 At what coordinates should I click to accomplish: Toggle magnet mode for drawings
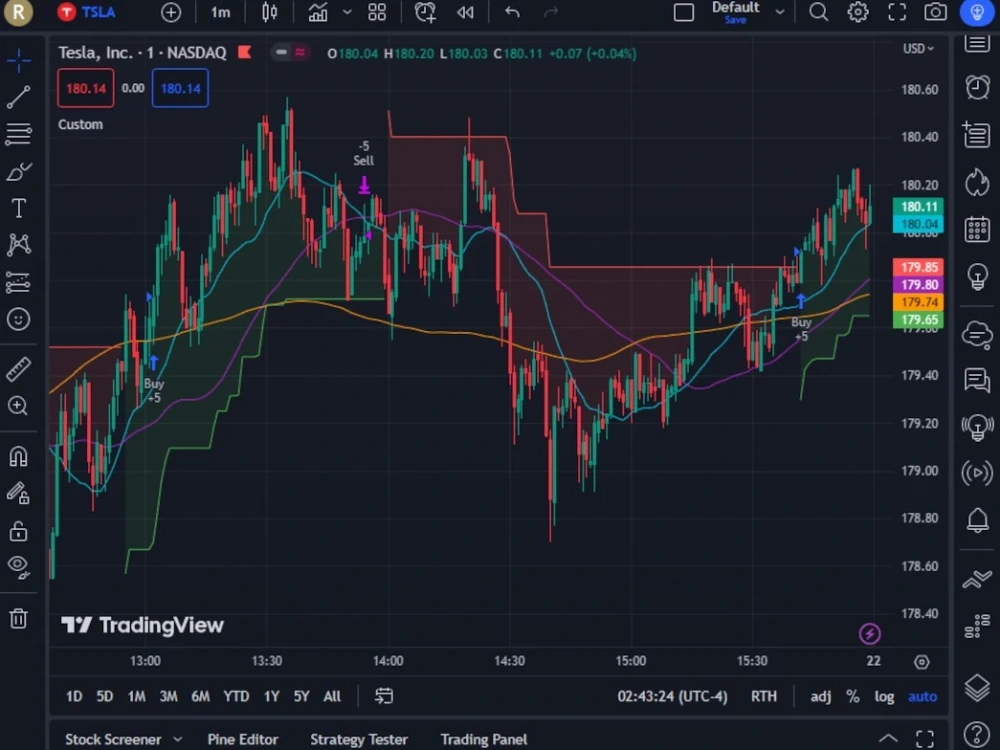click(x=18, y=457)
